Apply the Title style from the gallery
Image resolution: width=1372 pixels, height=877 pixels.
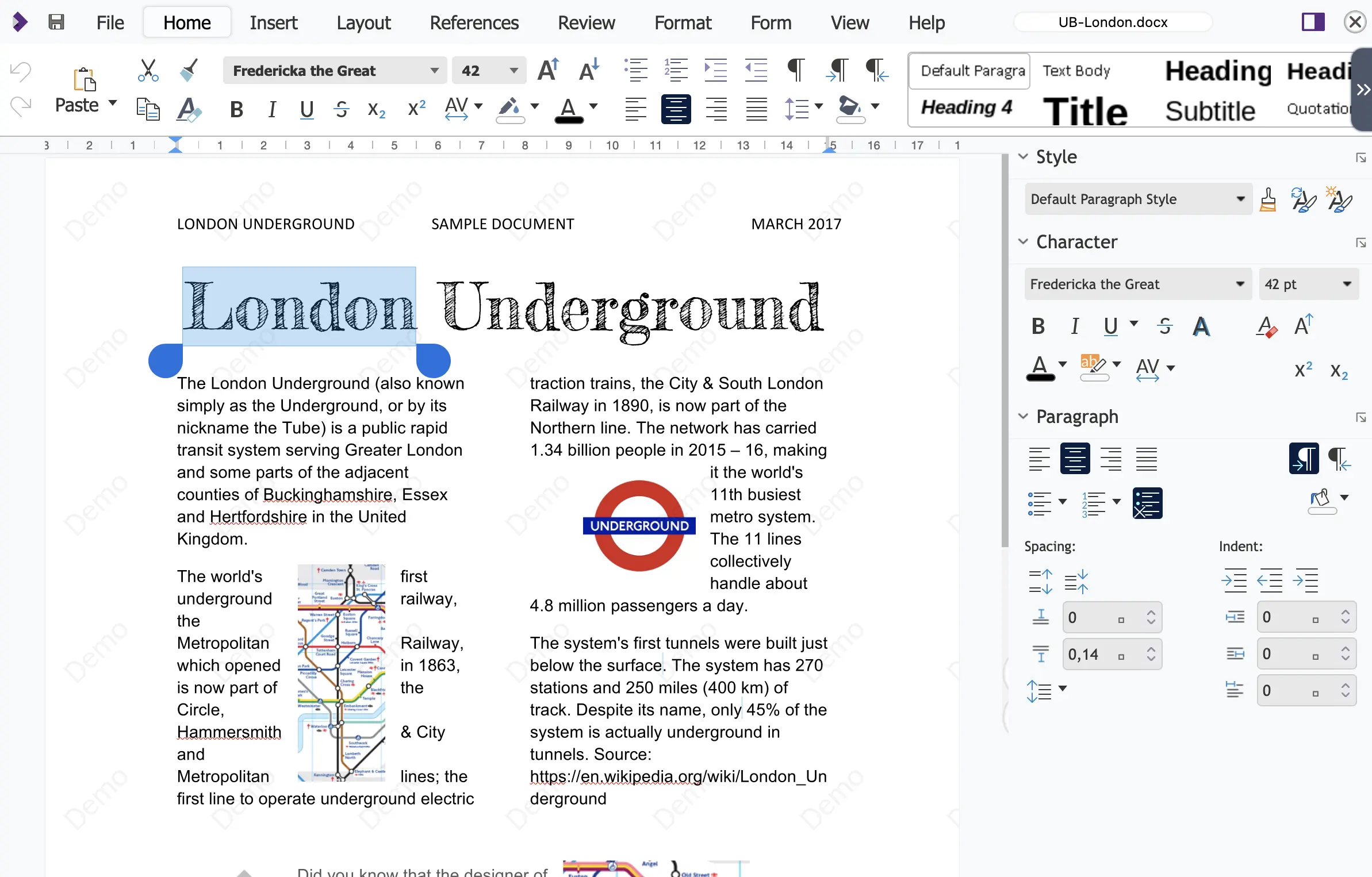click(1084, 111)
